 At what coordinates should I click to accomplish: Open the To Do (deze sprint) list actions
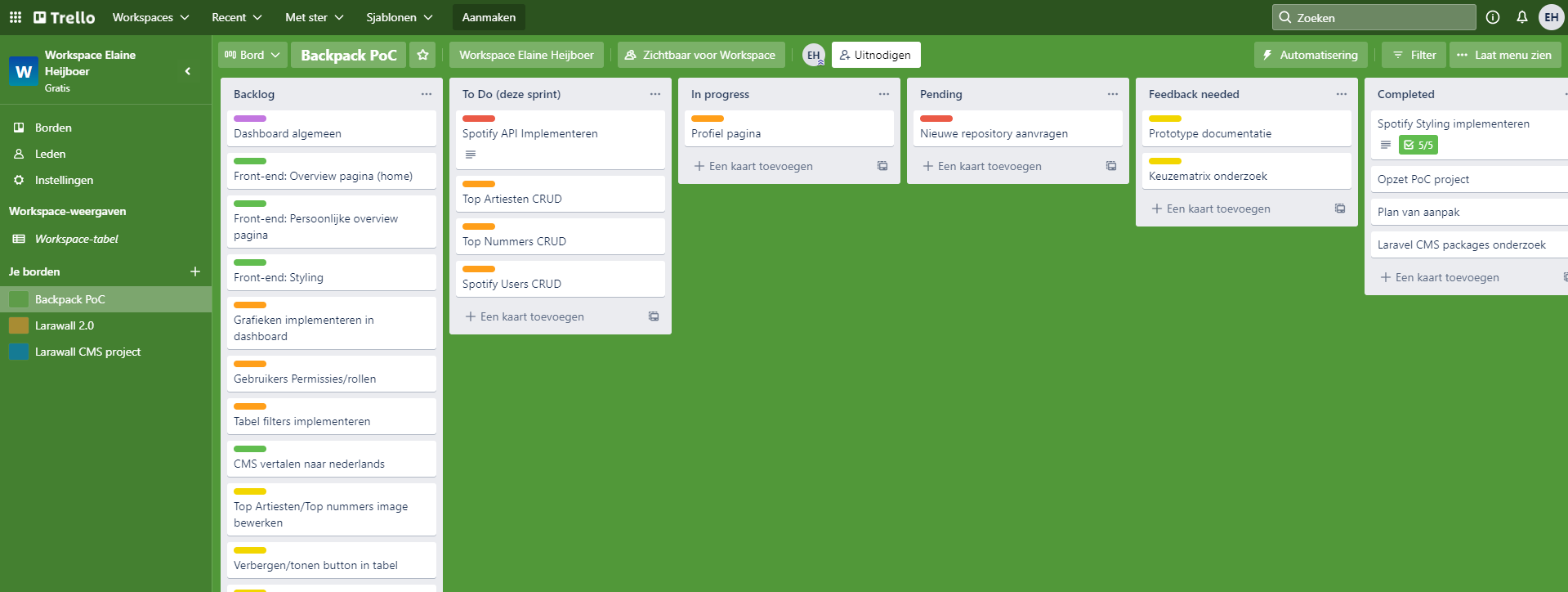coord(655,94)
